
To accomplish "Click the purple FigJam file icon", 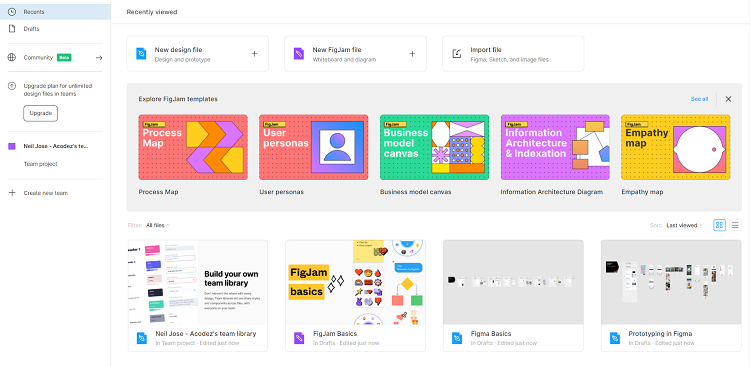I will click(x=299, y=54).
